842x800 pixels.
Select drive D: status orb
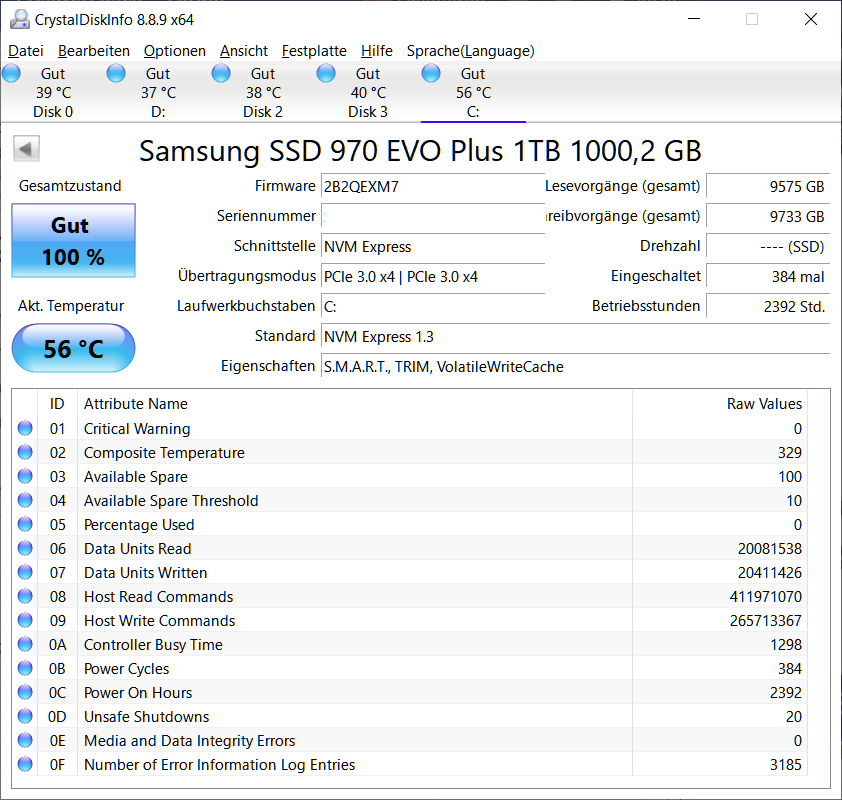(116, 74)
